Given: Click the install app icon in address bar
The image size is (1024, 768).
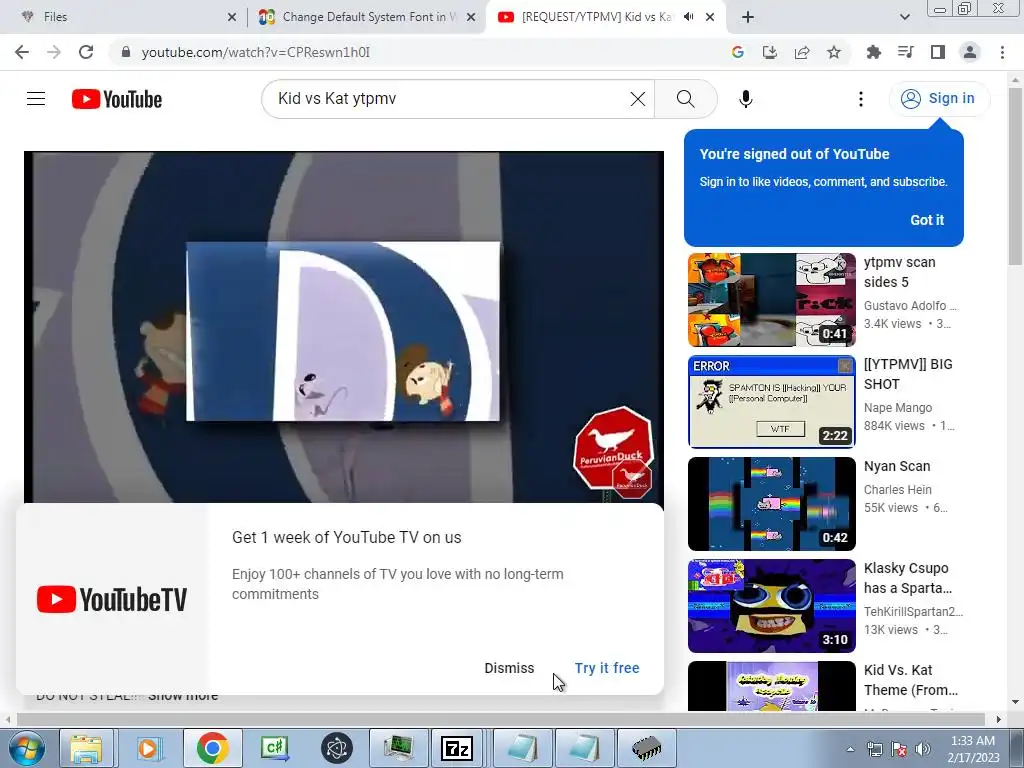Looking at the screenshot, I should (x=770, y=52).
